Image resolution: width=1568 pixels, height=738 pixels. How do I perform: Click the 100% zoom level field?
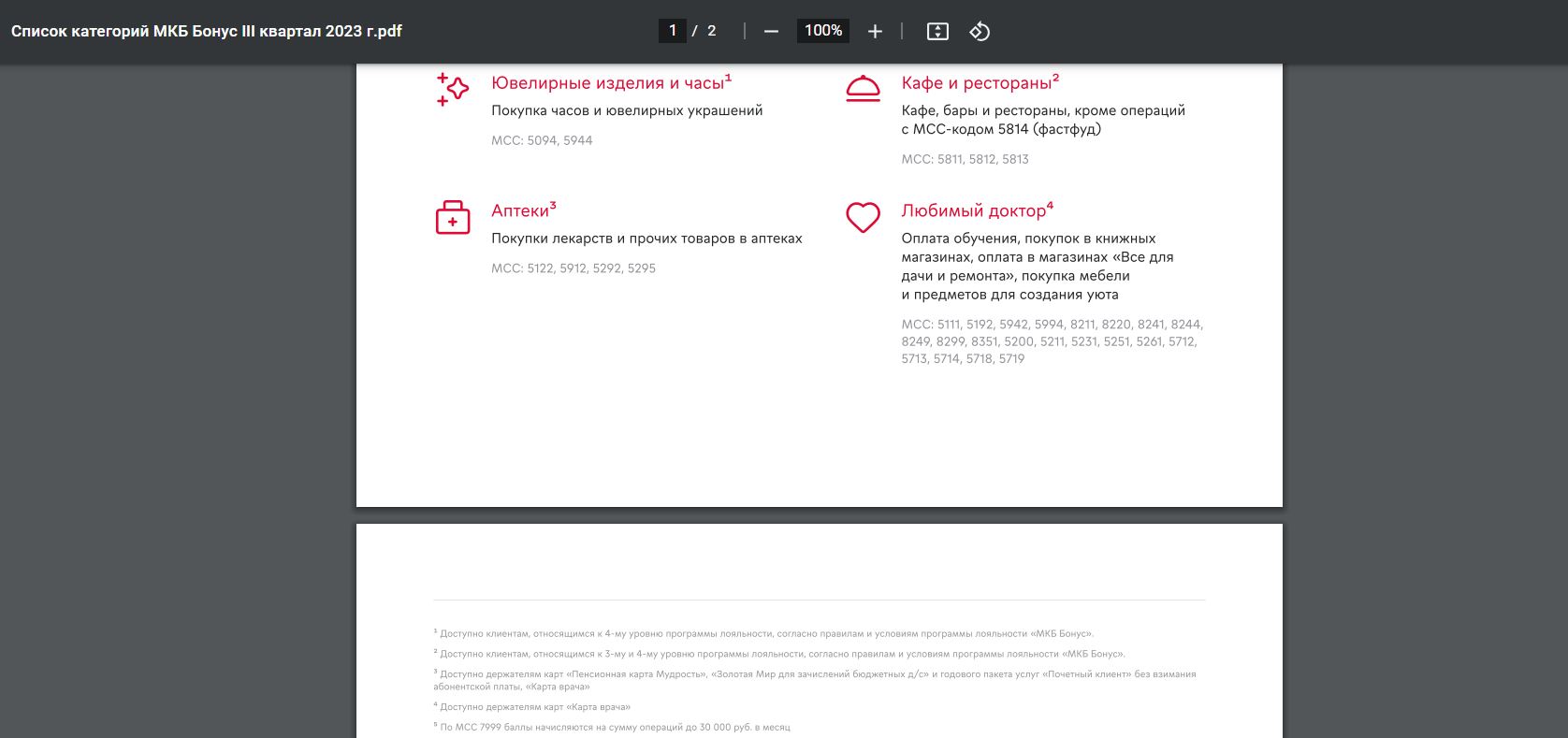(x=823, y=31)
